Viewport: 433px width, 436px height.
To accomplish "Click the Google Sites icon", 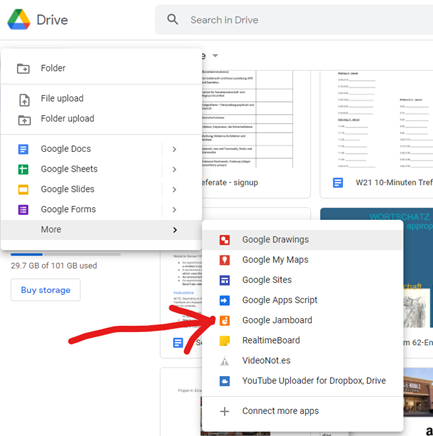I will pyautogui.click(x=225, y=280).
